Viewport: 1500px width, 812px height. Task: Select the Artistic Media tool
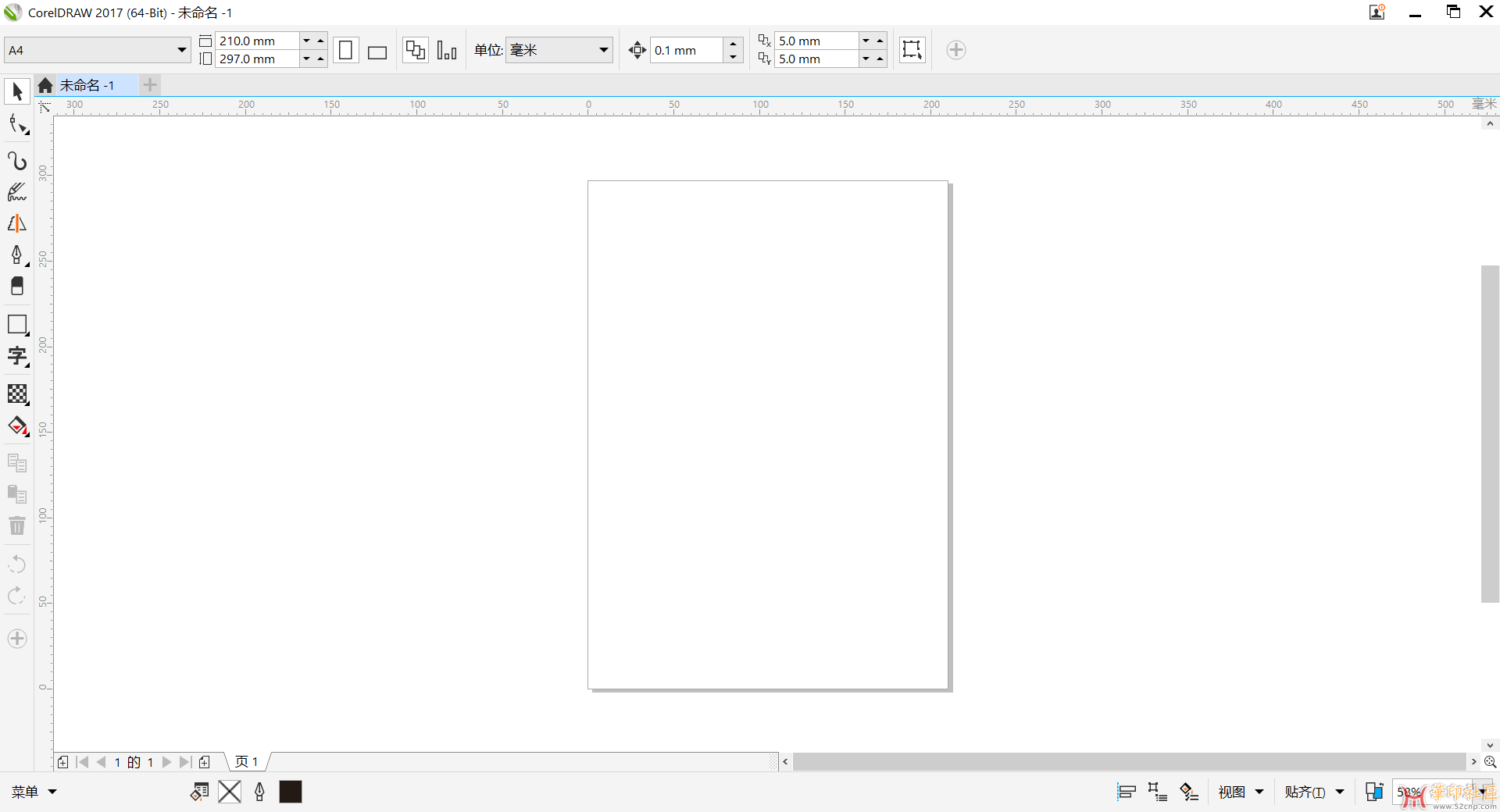(17, 192)
